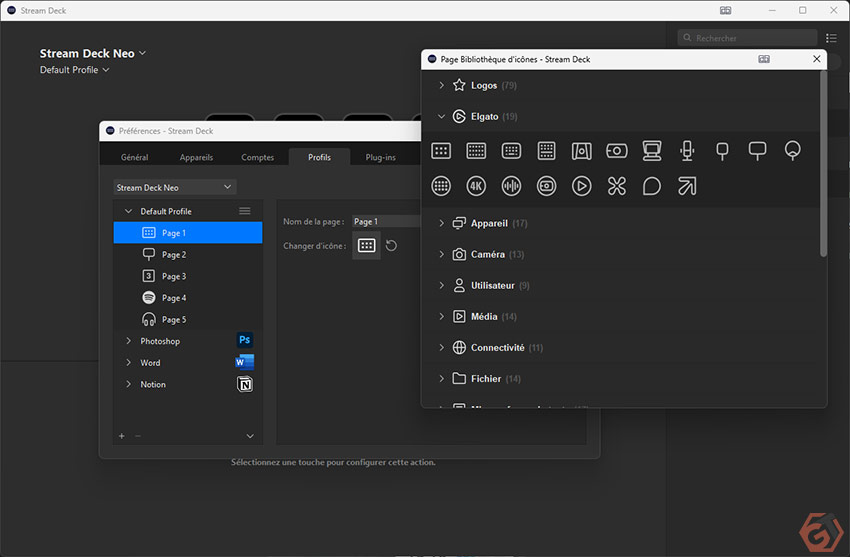The image size is (850, 557).
Task: Select the green screen icon in Elgato set
Action: coord(582,151)
